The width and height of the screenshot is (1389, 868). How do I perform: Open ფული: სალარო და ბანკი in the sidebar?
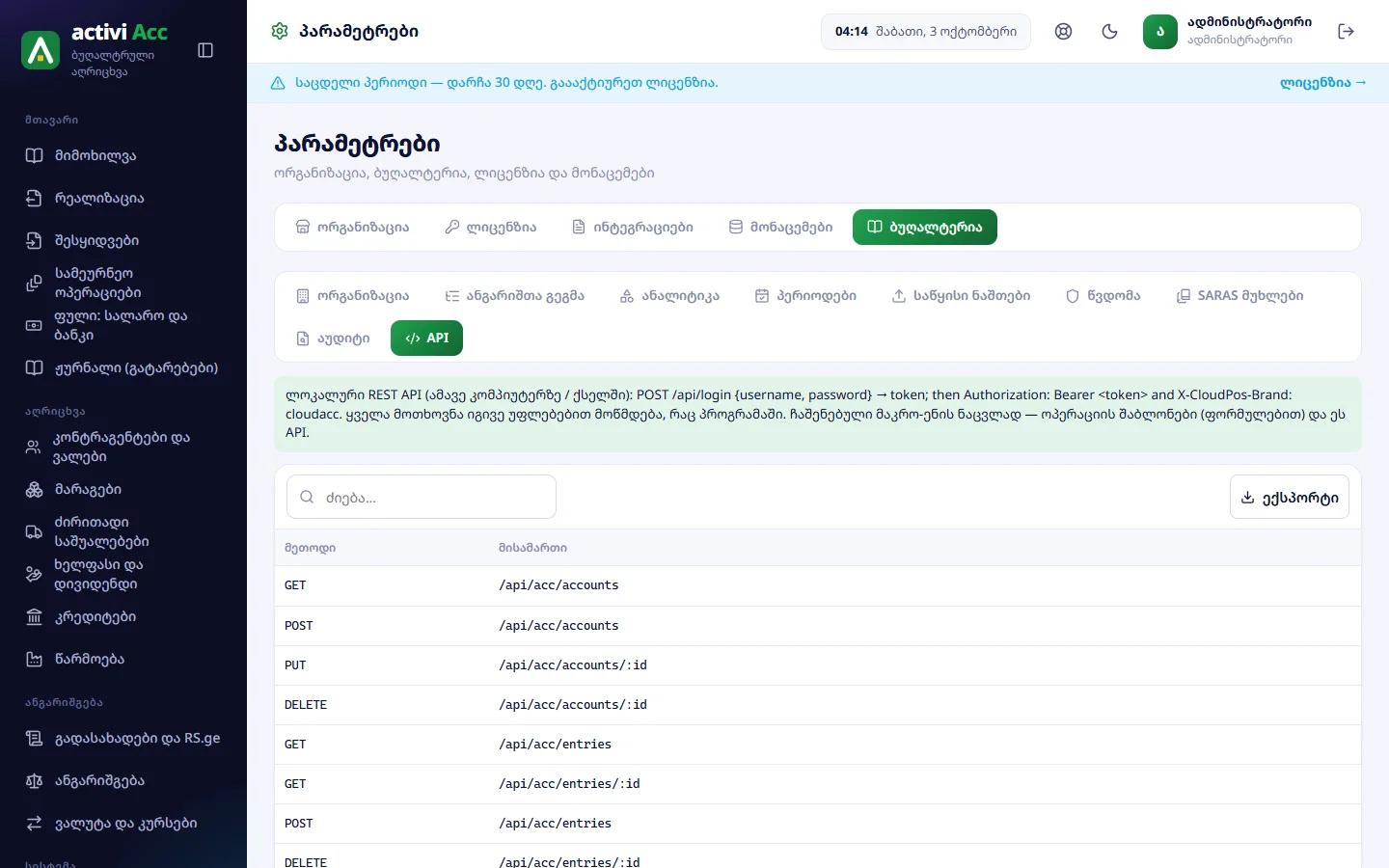(123, 325)
